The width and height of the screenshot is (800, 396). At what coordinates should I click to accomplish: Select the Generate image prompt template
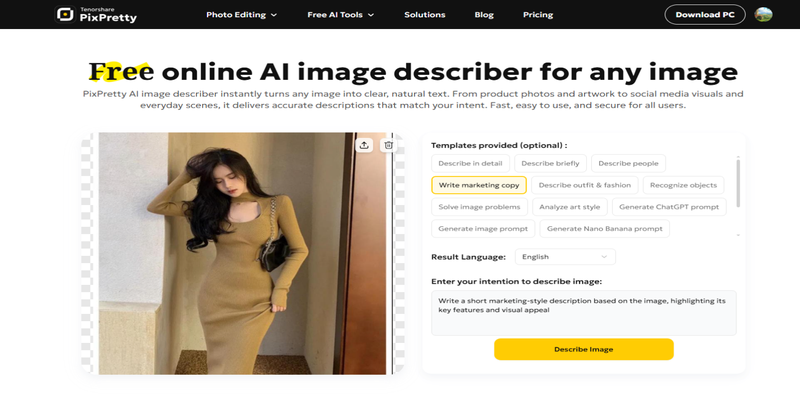(x=483, y=229)
